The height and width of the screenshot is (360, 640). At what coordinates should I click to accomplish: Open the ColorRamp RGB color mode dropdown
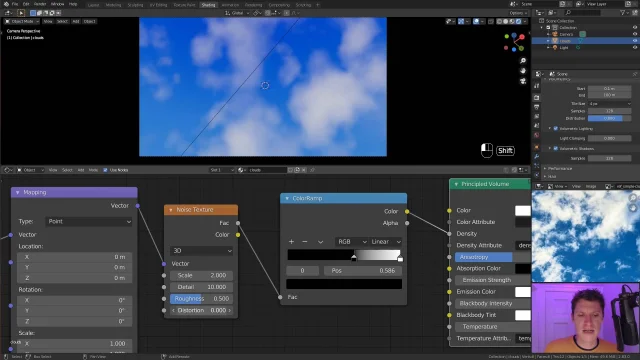(x=351, y=242)
